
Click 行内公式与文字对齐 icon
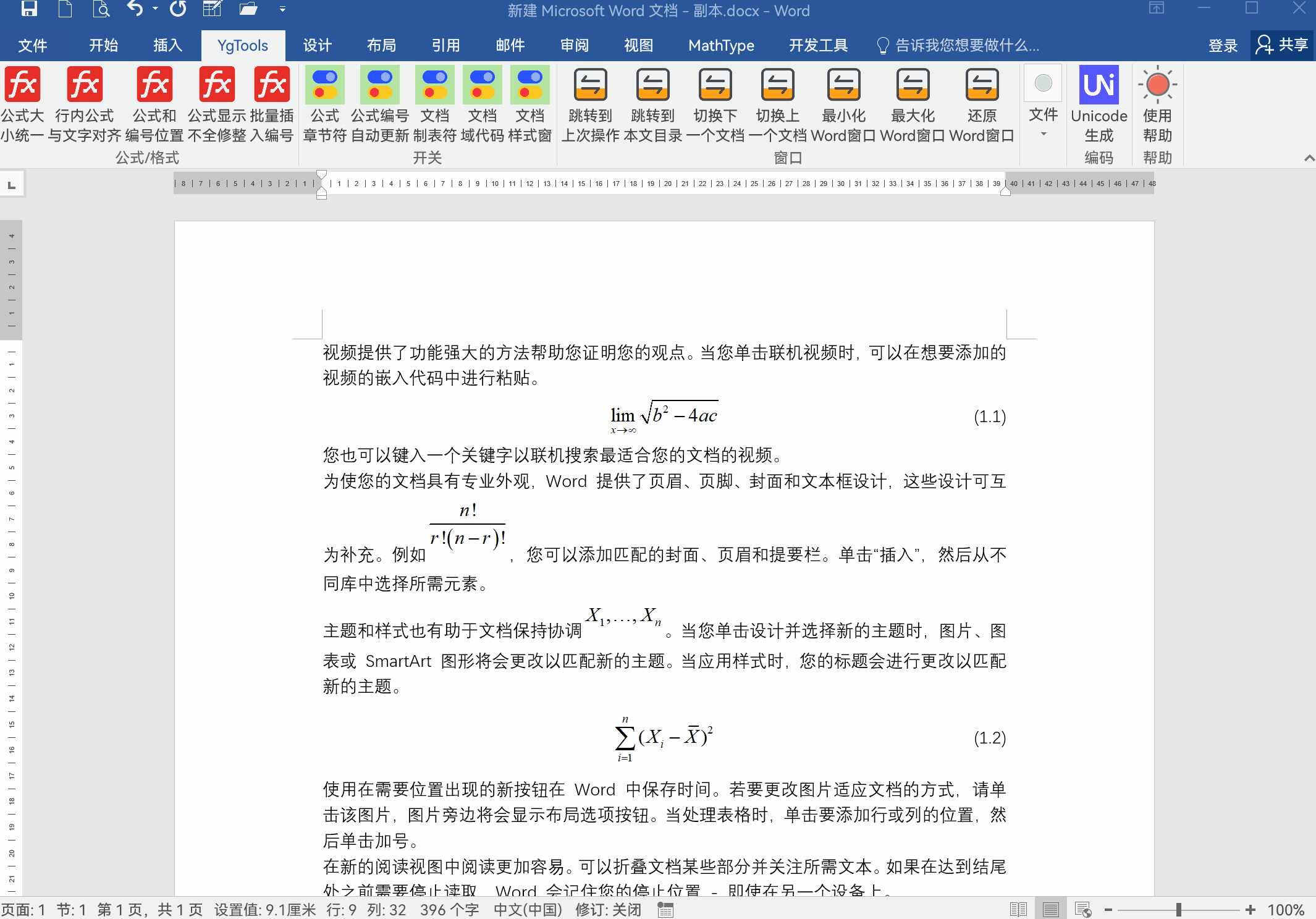coord(85,85)
